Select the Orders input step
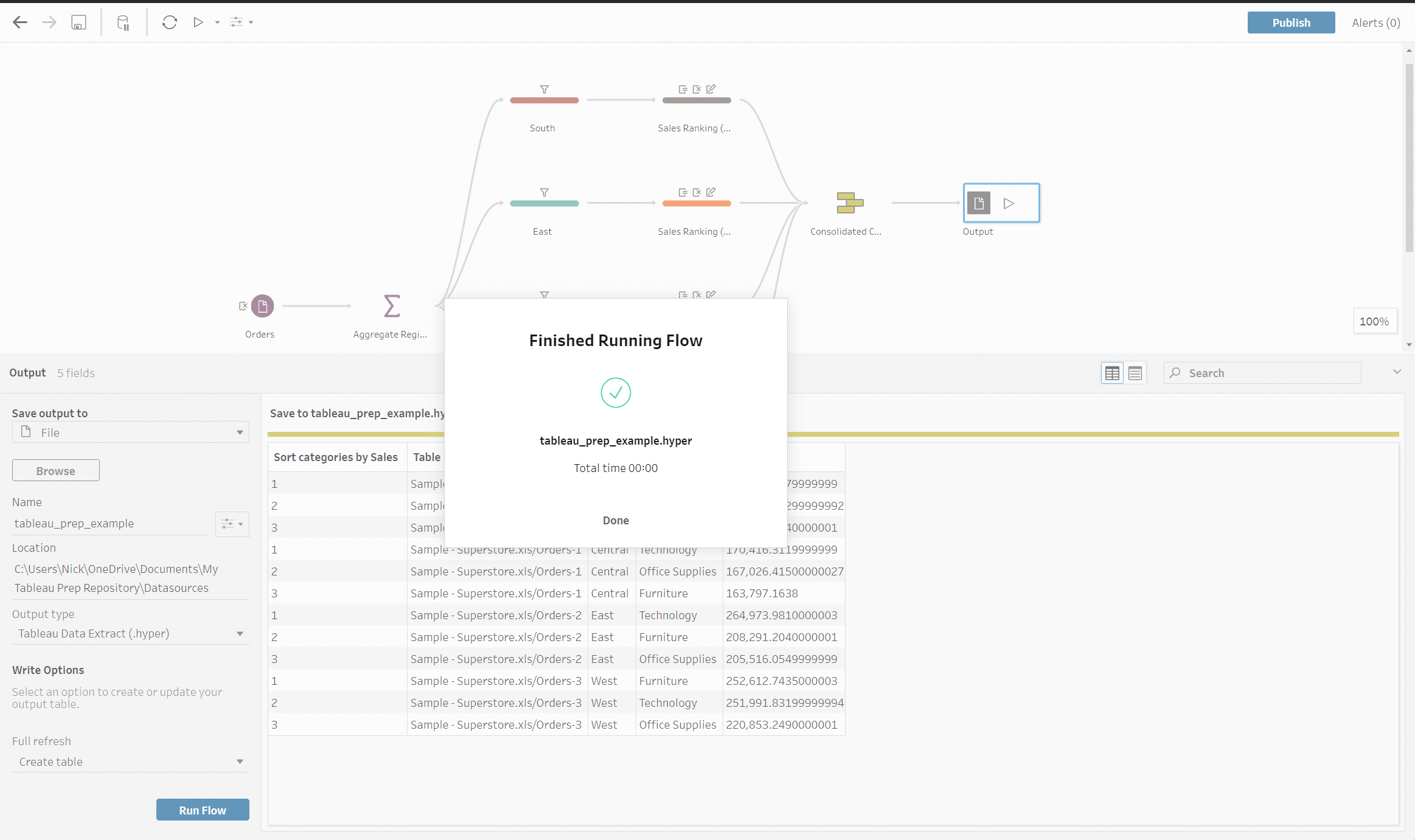Screen dimensions: 1415x840 point(263,306)
